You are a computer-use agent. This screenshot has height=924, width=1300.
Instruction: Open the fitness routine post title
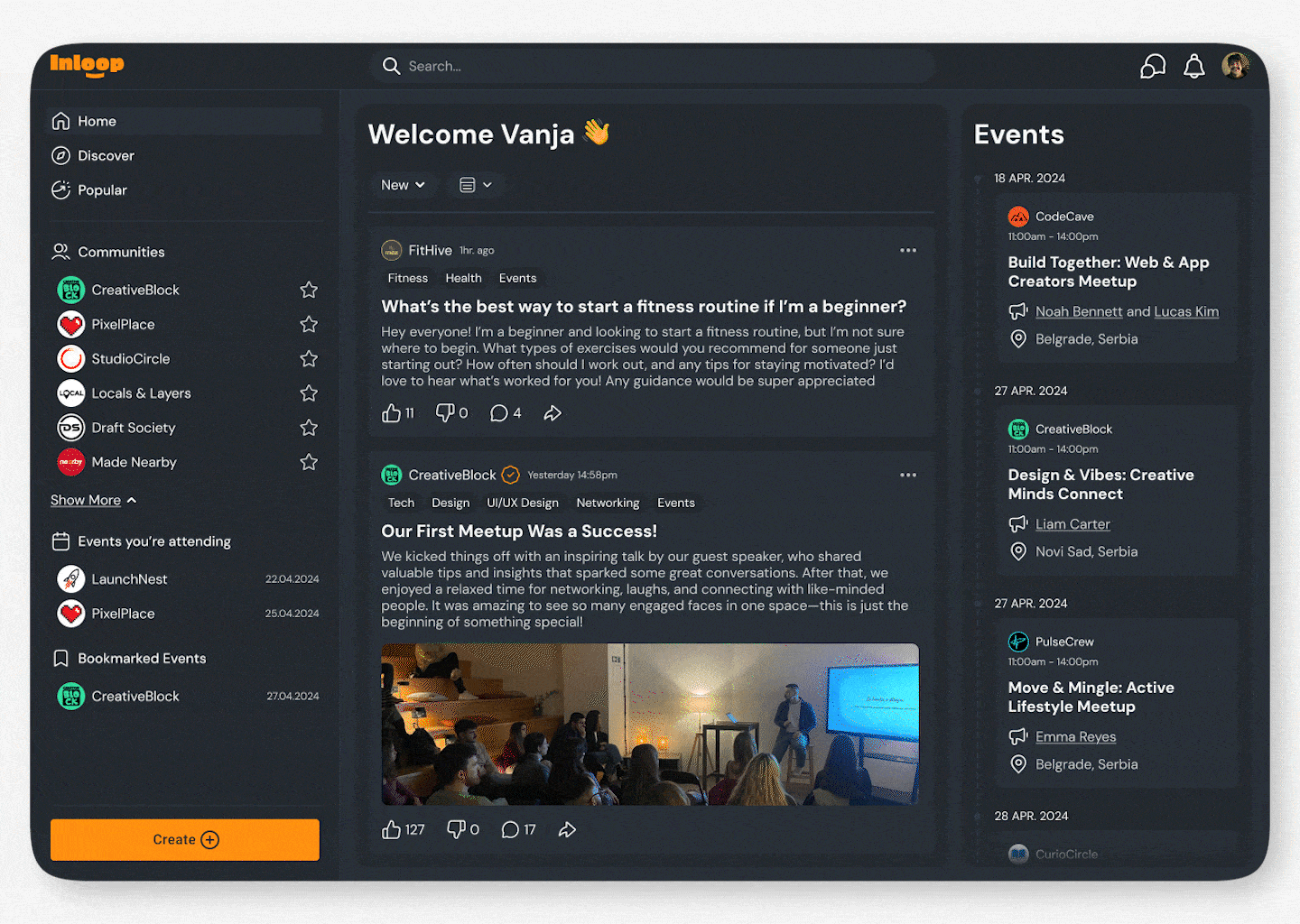pos(644,307)
